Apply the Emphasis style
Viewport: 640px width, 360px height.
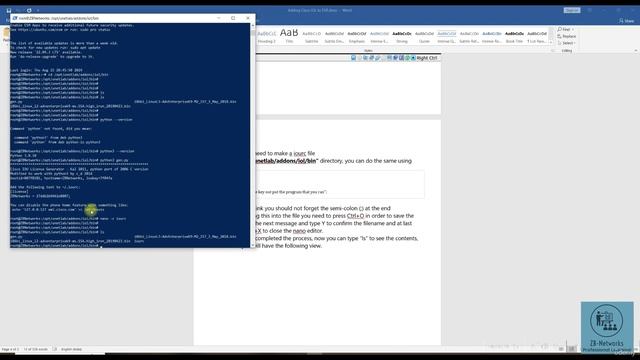click(x=357, y=37)
